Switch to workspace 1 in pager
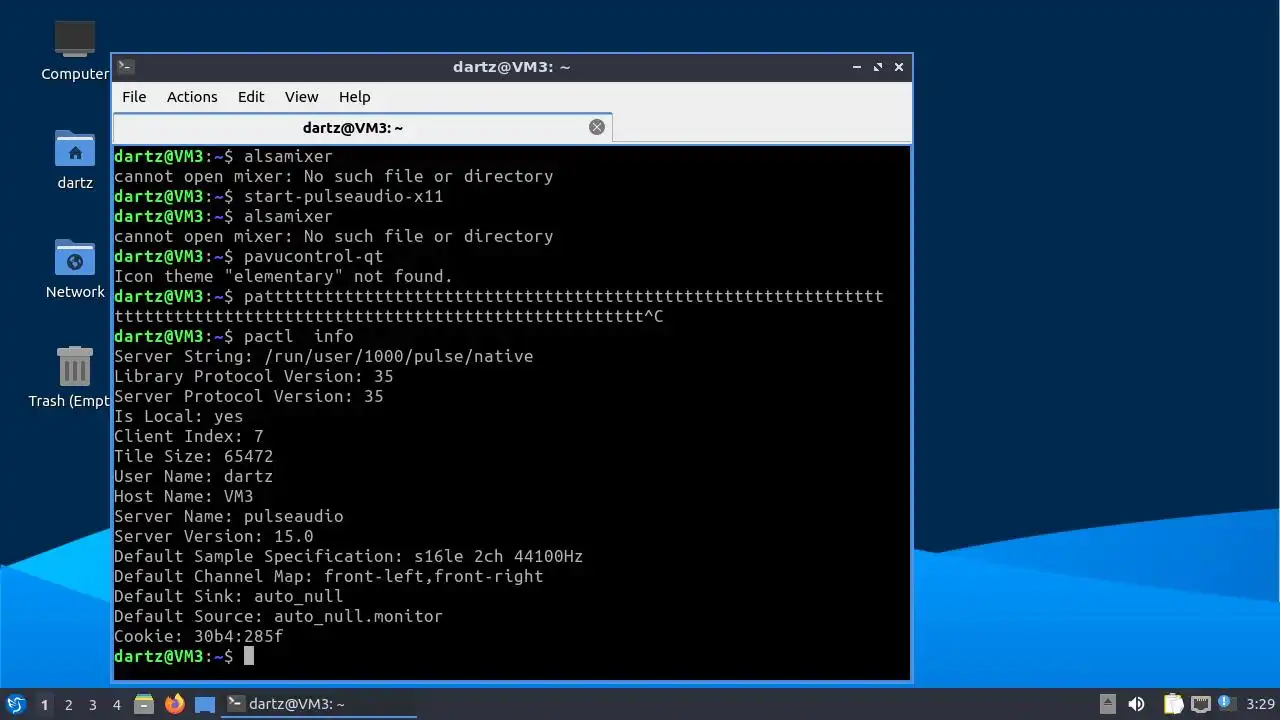Screen dimensions: 1280x720 (44, 704)
